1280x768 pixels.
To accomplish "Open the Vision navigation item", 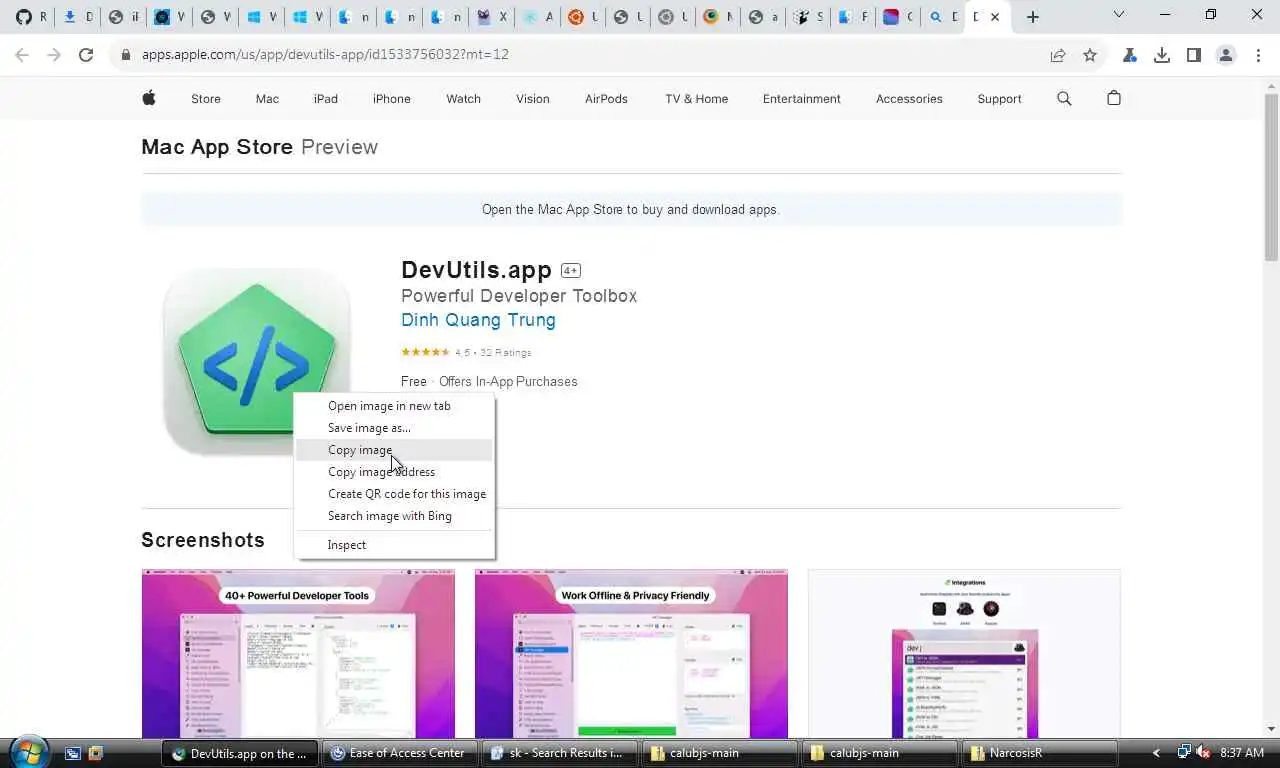I will pyautogui.click(x=533, y=99).
